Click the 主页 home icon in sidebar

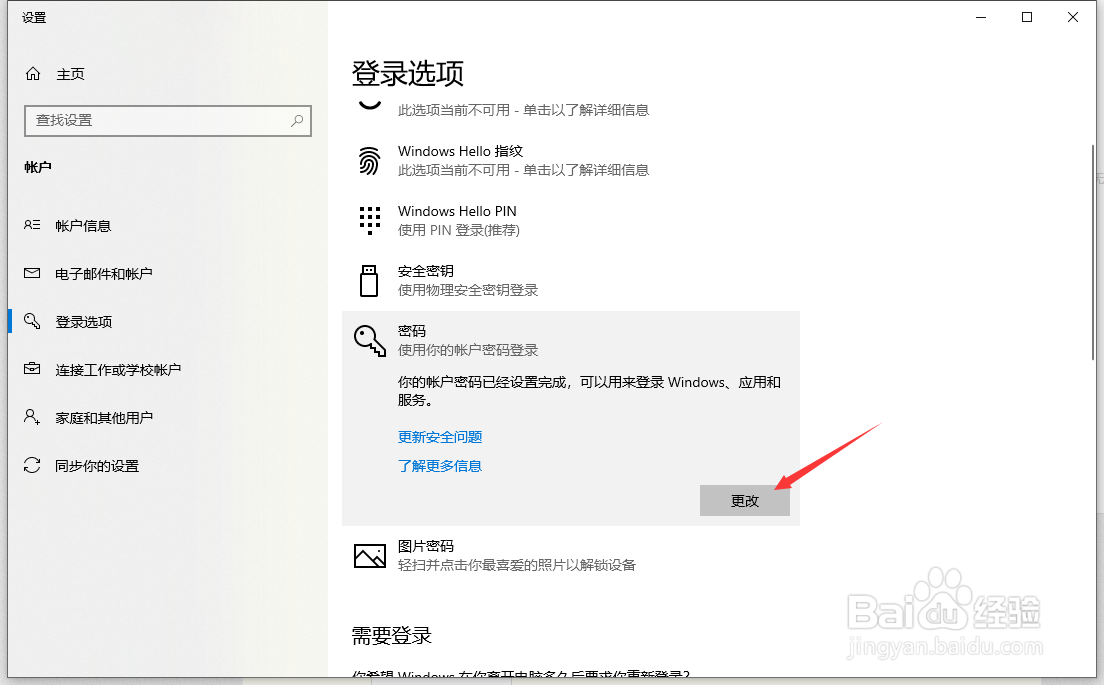31,73
